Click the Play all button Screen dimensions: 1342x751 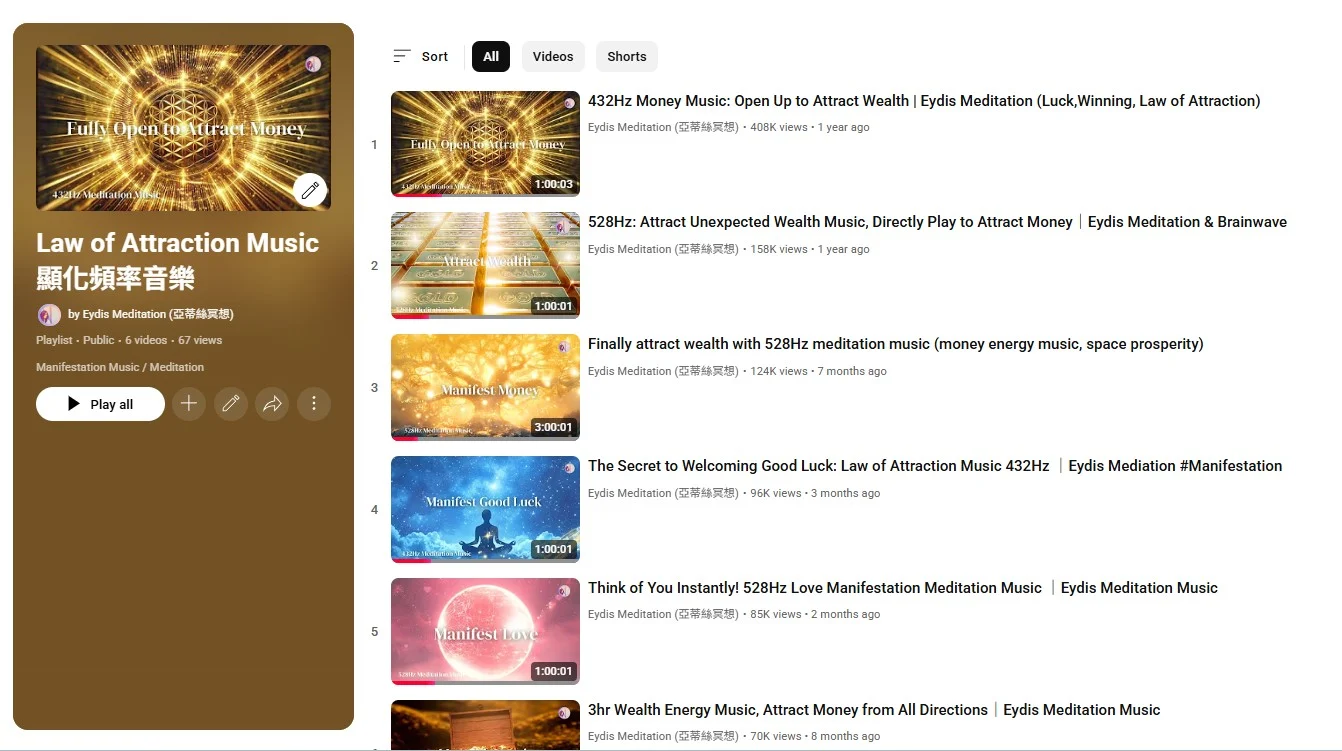point(100,404)
